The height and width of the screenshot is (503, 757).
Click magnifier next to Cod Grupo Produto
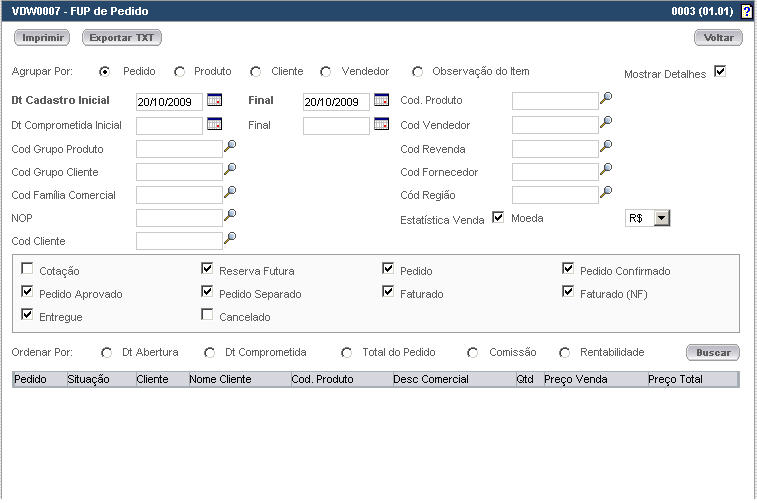[x=230, y=148]
